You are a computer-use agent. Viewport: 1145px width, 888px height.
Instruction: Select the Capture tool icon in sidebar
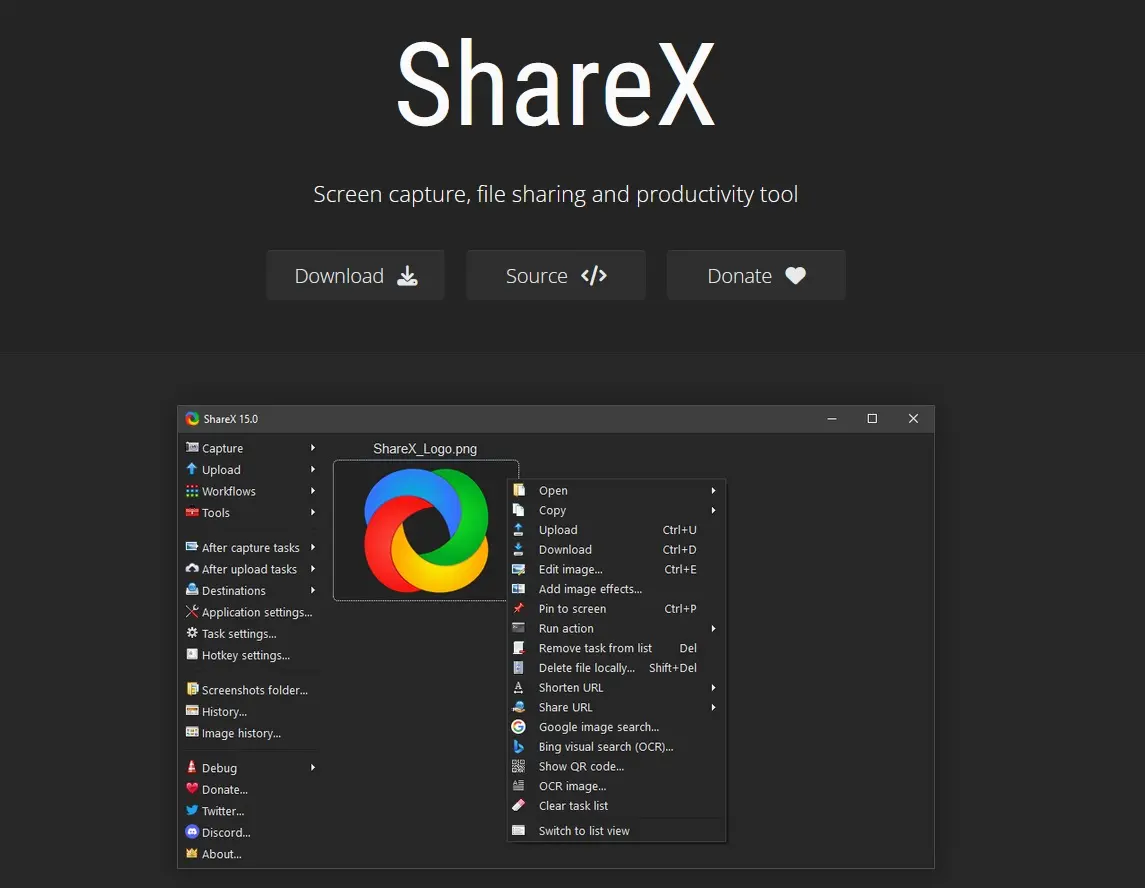[x=192, y=448]
